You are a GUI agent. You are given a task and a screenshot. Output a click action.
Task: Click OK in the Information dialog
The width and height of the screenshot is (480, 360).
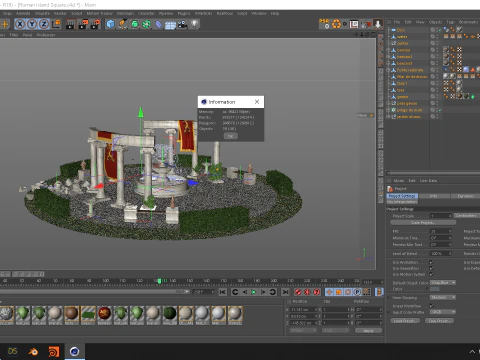[x=230, y=136]
